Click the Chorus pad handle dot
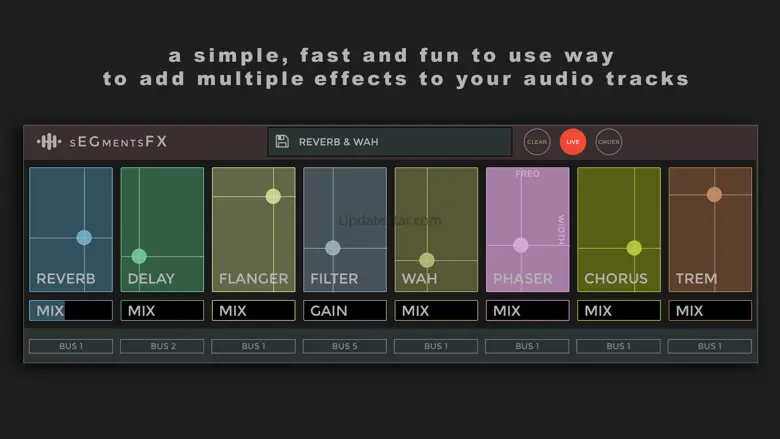This screenshot has height=439, width=780. 634,248
